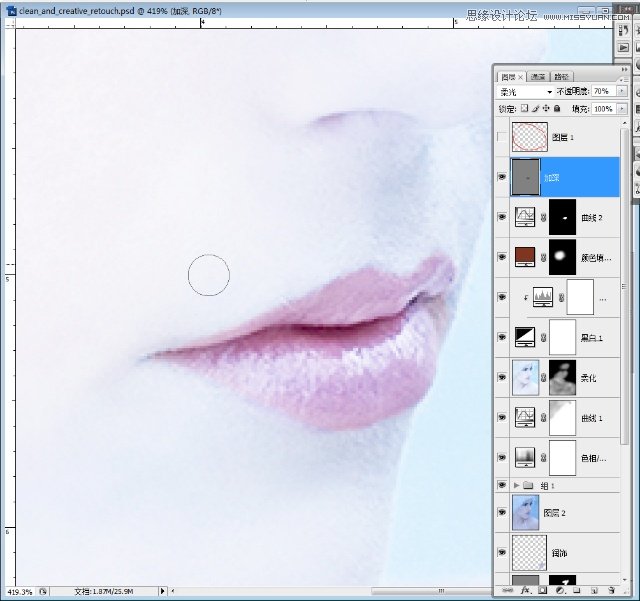Toggle visibility of 颜色填充 layer

click(x=502, y=257)
